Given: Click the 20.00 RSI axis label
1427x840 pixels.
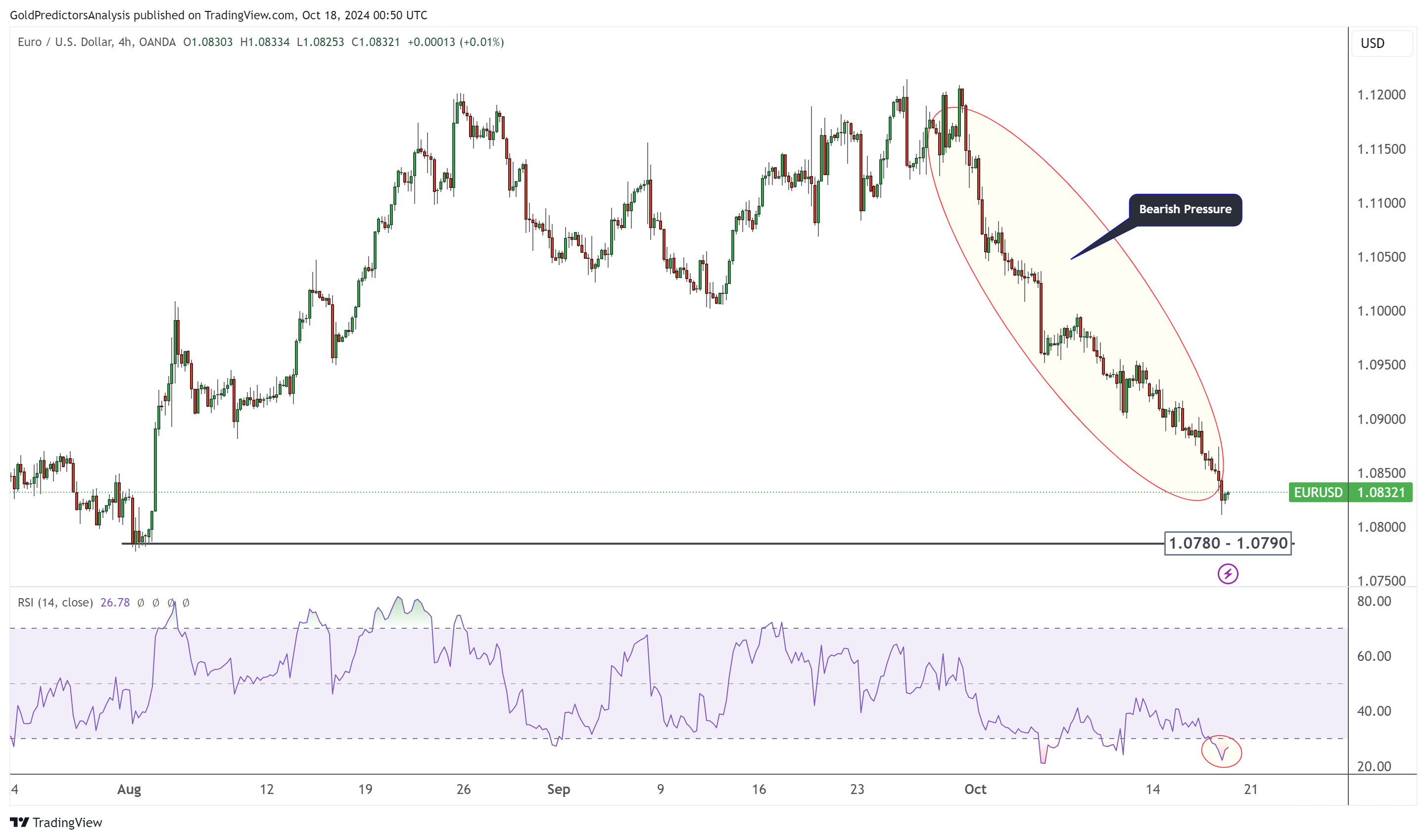Looking at the screenshot, I should click(1374, 766).
